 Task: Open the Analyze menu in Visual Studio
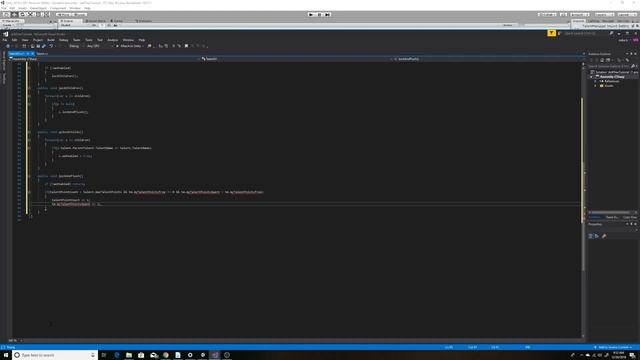pyautogui.click(x=113, y=40)
